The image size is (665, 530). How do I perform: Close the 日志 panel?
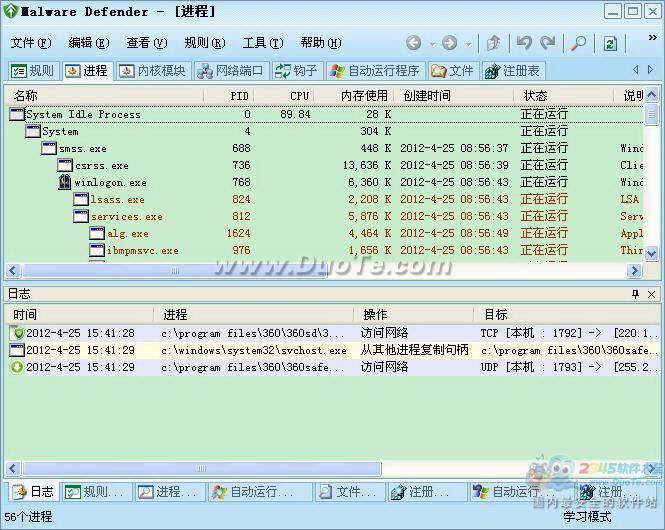coord(652,294)
